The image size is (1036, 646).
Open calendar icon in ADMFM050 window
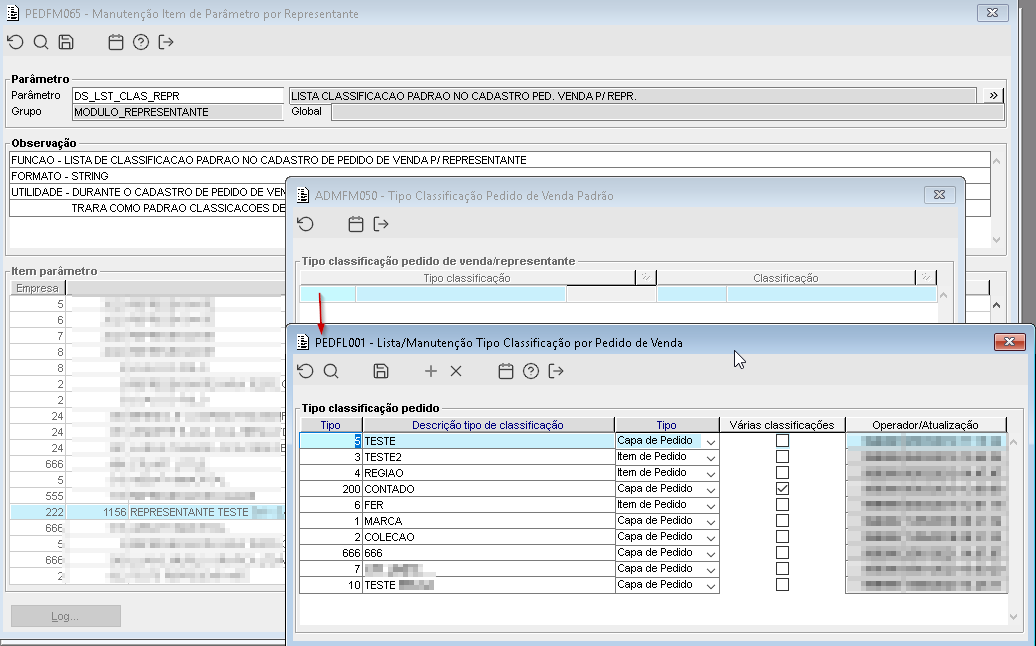[x=355, y=224]
